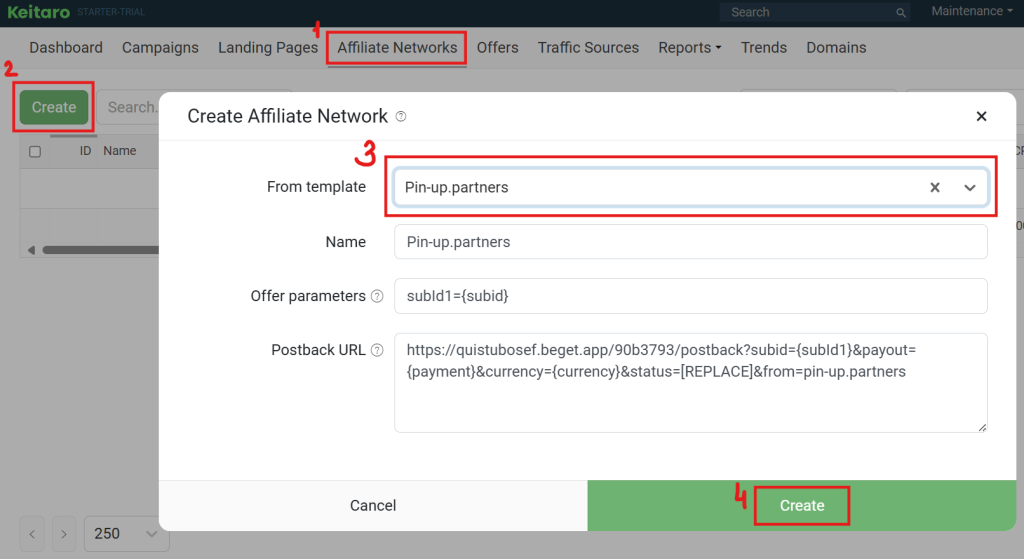Viewport: 1024px width, 559px height.
Task: Sort by Name column header
Action: click(120, 151)
